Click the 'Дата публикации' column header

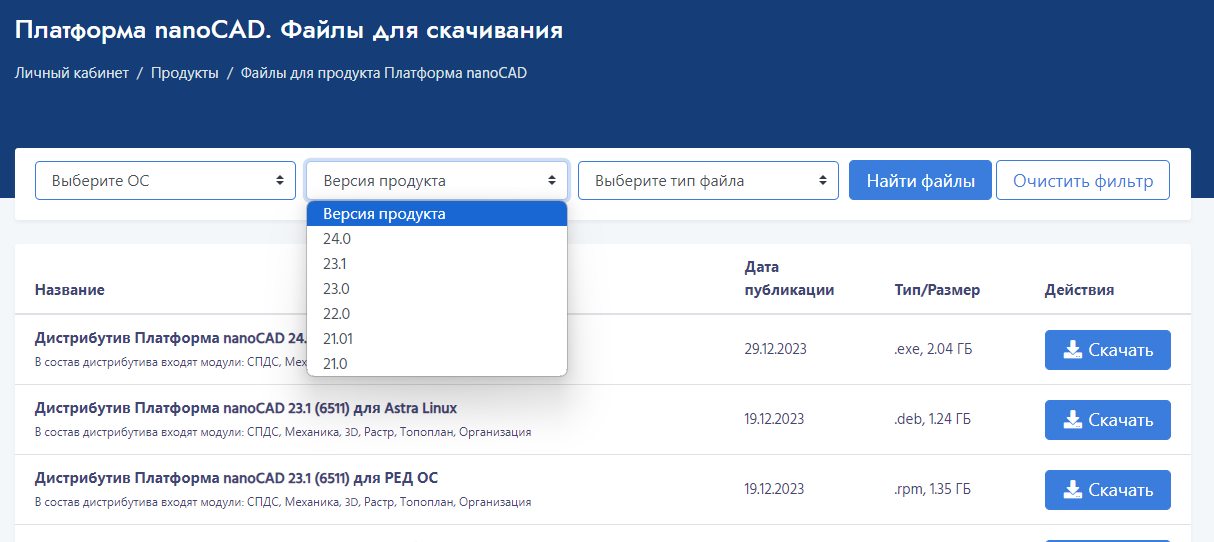pos(789,279)
